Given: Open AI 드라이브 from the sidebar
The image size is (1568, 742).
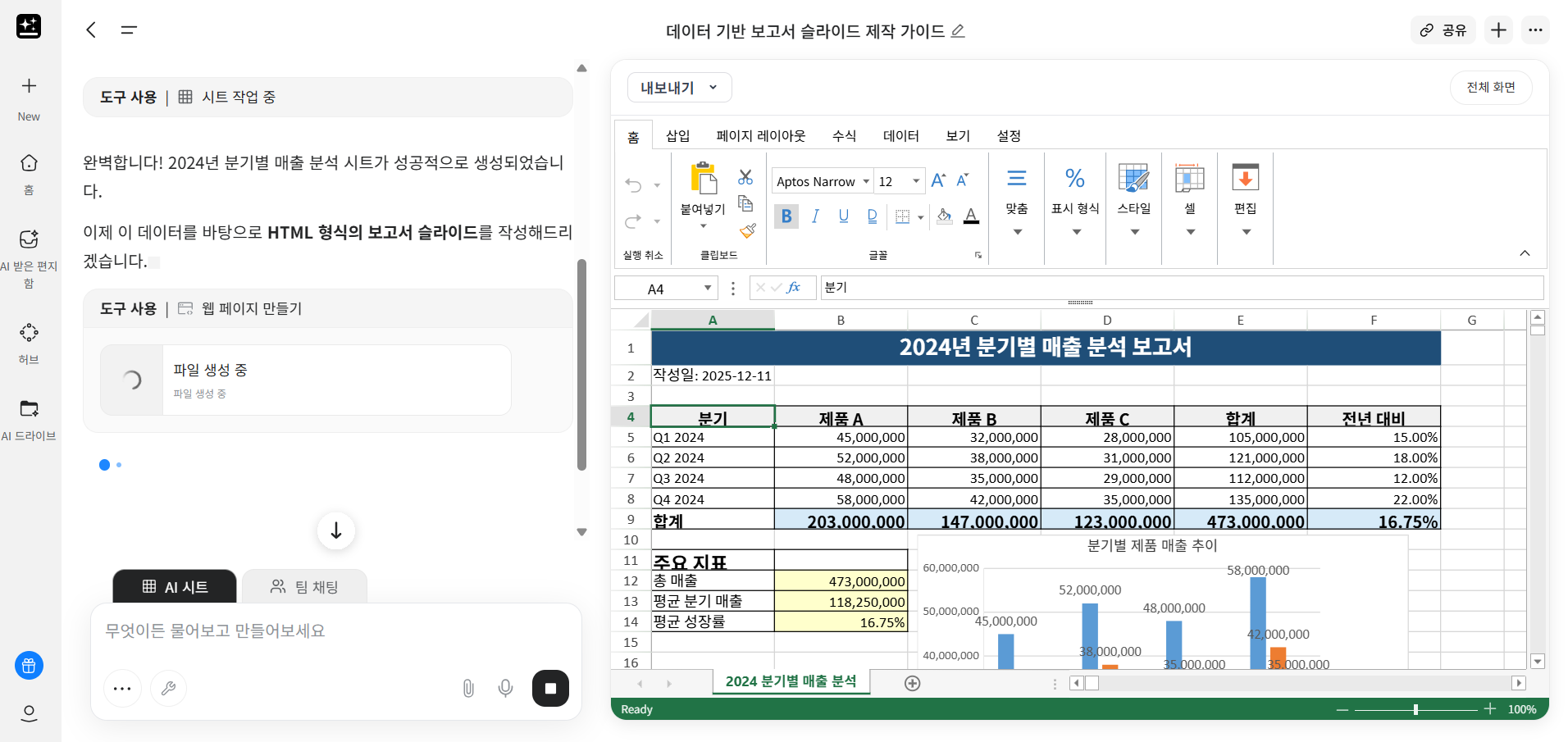Looking at the screenshot, I should pyautogui.click(x=29, y=418).
